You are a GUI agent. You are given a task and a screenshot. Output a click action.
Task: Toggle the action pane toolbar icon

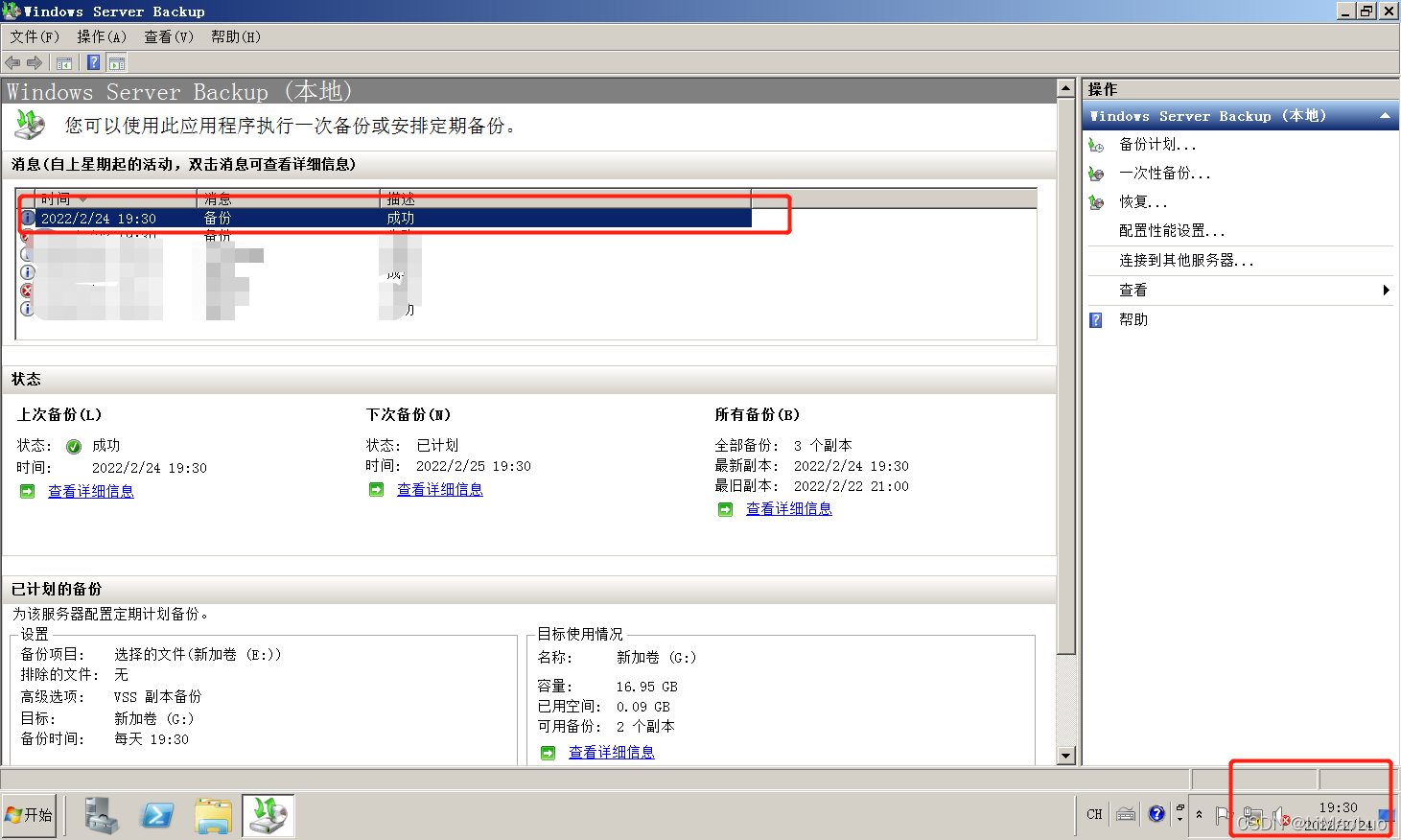pyautogui.click(x=117, y=63)
